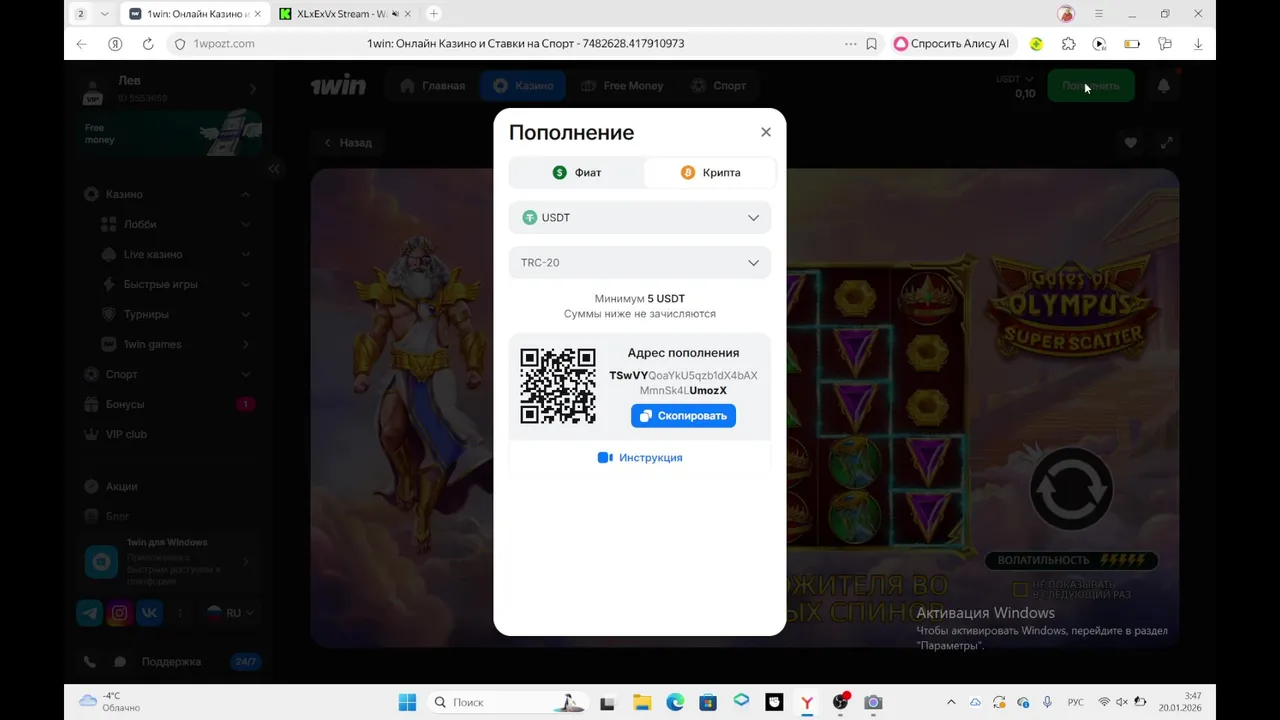1280x720 pixels.
Task: Expand the Лобби sidebar item
Action: (x=245, y=224)
